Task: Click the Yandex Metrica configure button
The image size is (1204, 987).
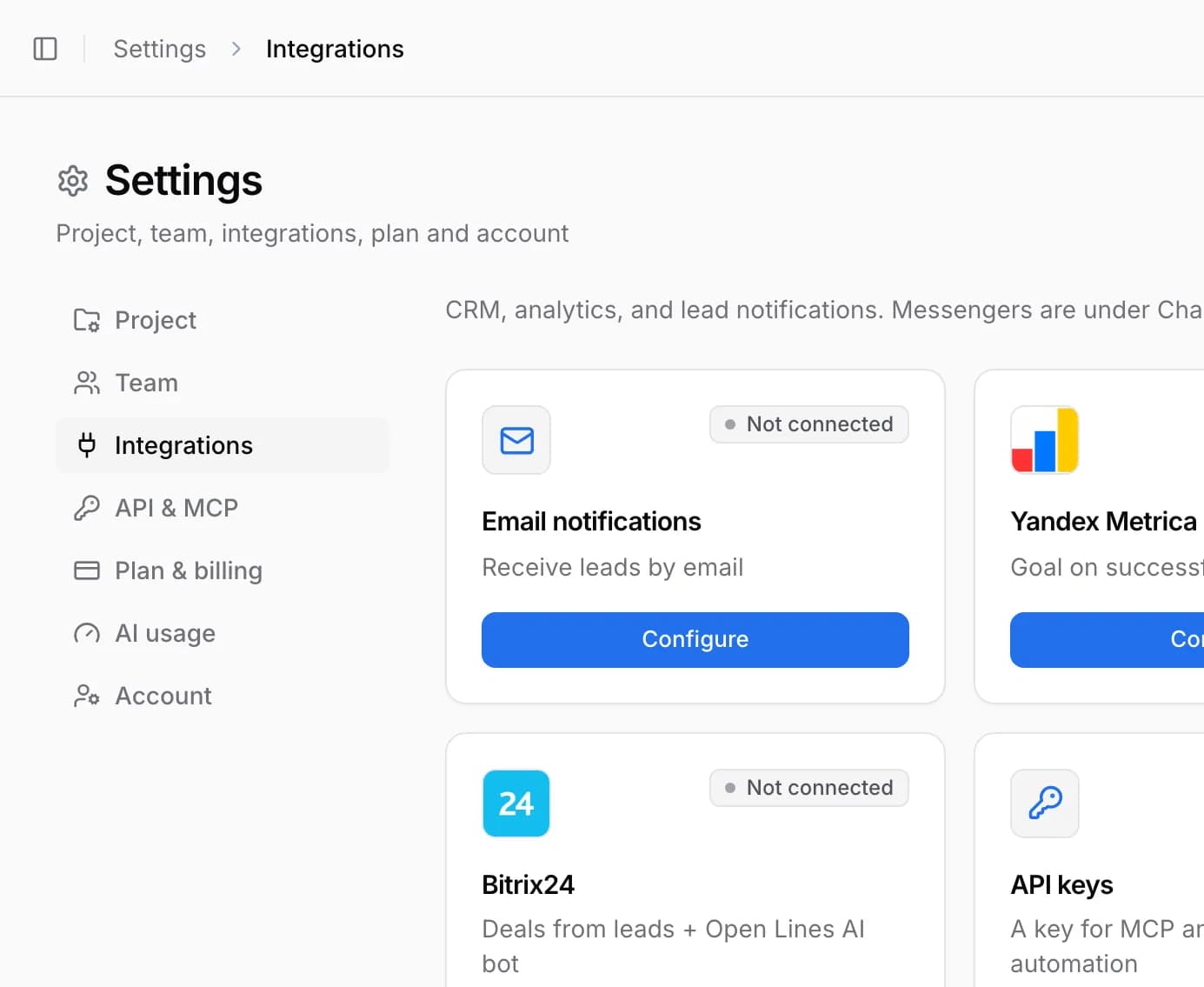Action: click(1107, 640)
